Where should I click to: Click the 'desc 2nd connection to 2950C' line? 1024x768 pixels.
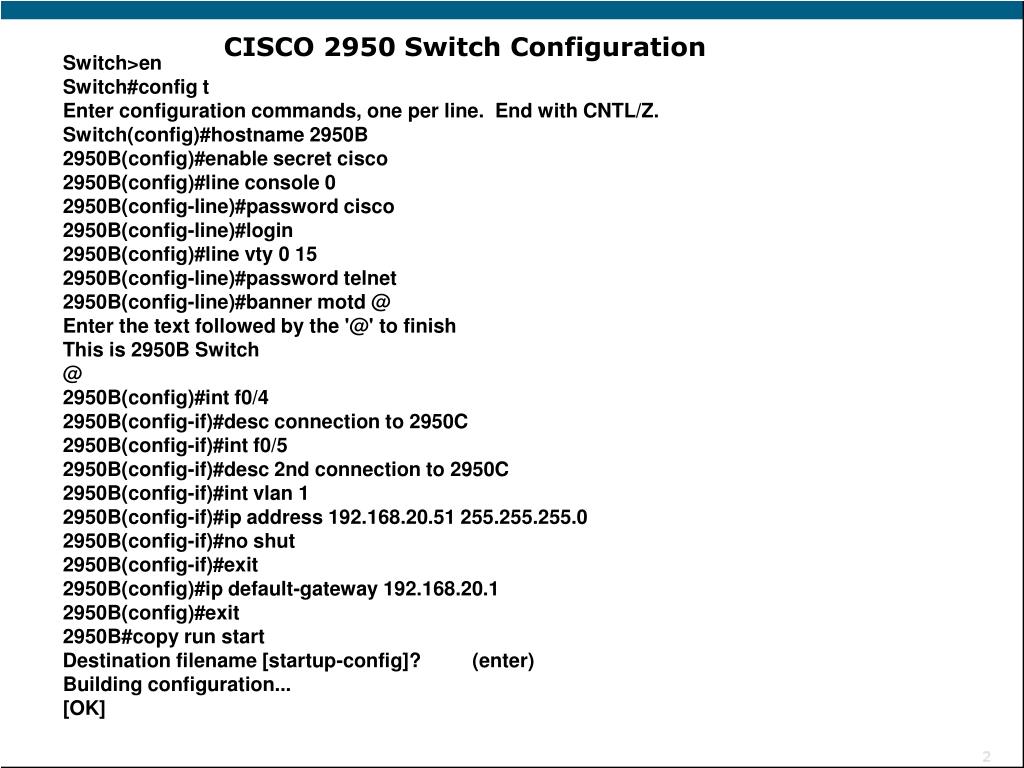point(285,470)
